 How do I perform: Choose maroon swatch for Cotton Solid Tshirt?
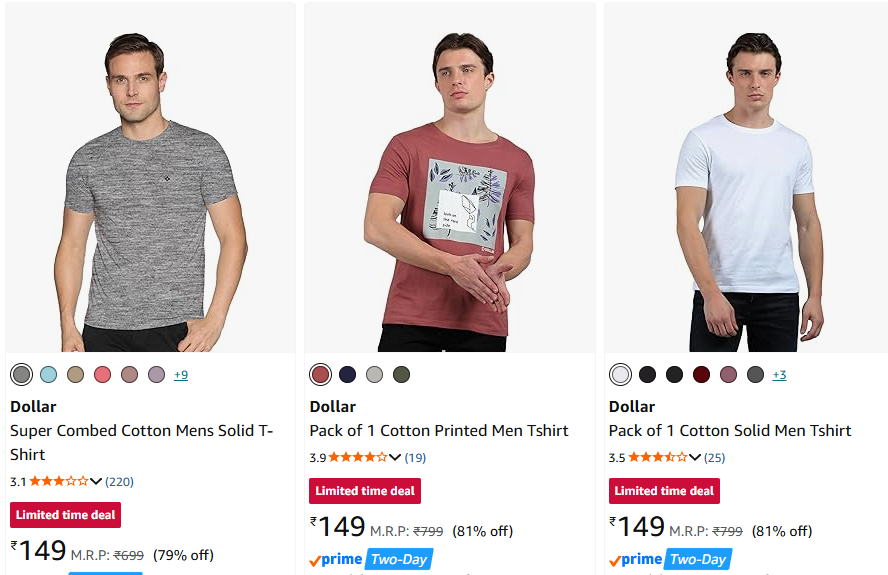[x=701, y=374]
